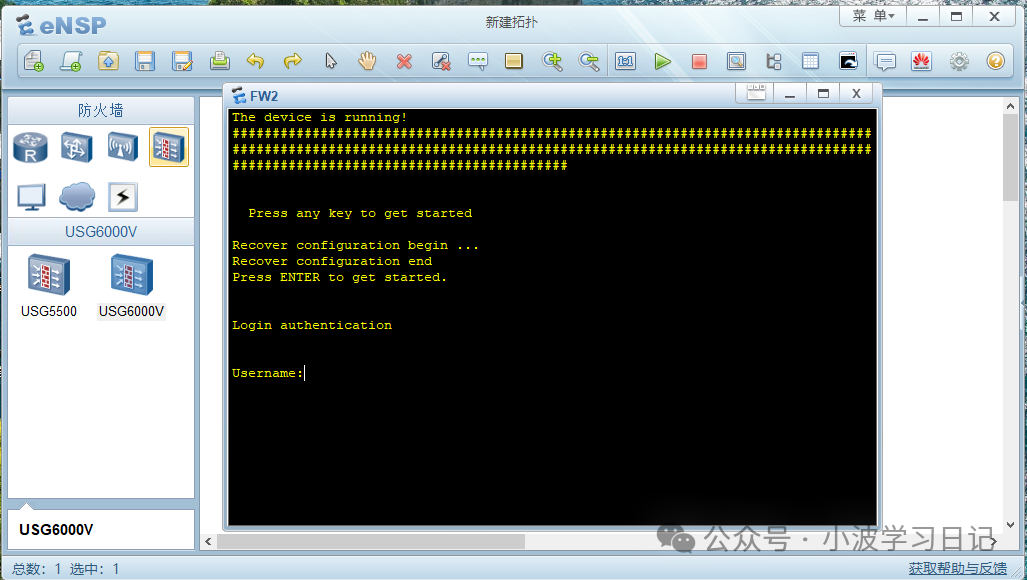Image resolution: width=1027 pixels, height=580 pixels.
Task: Click the 获取帮助与反馈 link
Action: pyautogui.click(x=958, y=568)
